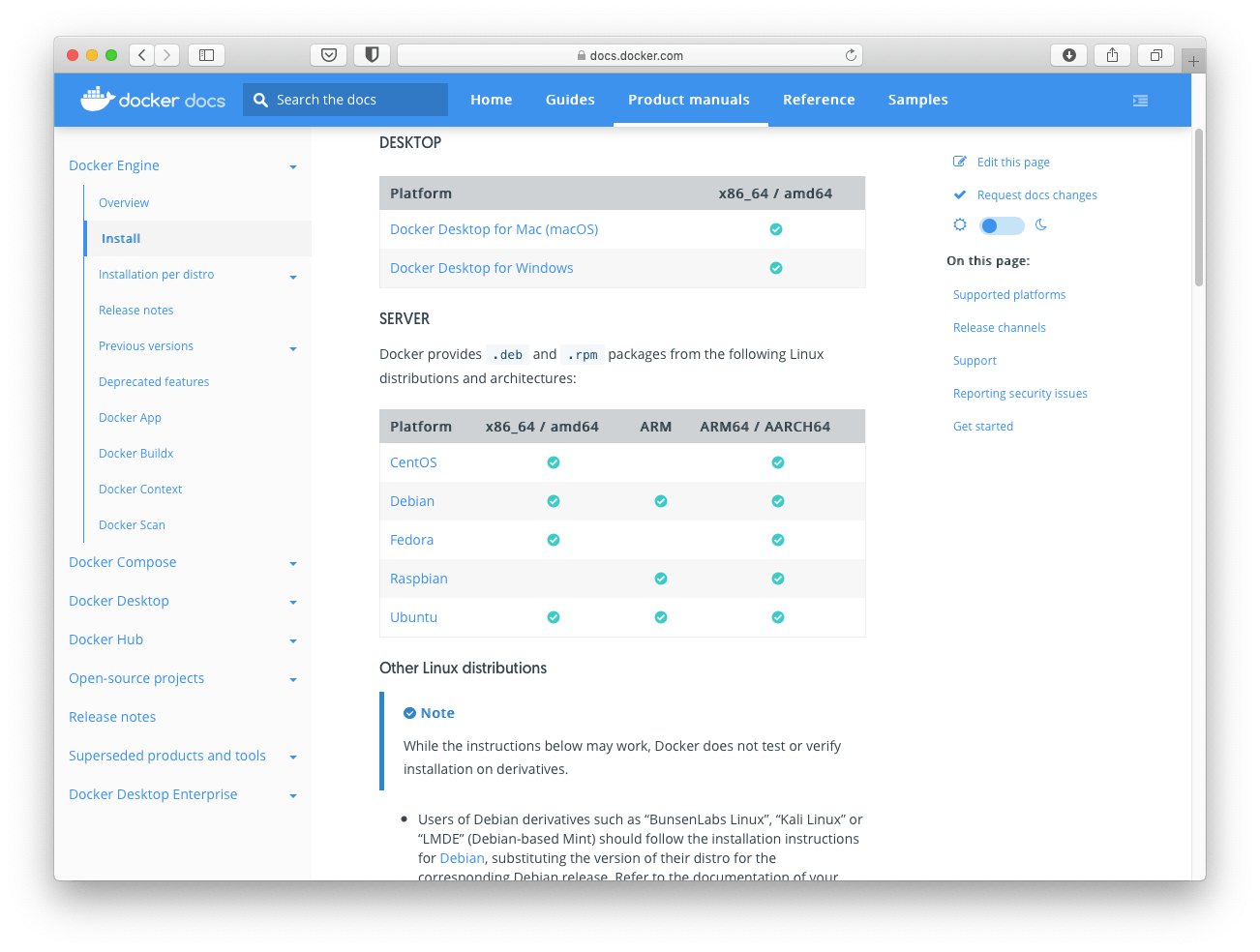Open the CentOS platform link
Viewport: 1260px width, 952px height.
pyautogui.click(x=413, y=462)
